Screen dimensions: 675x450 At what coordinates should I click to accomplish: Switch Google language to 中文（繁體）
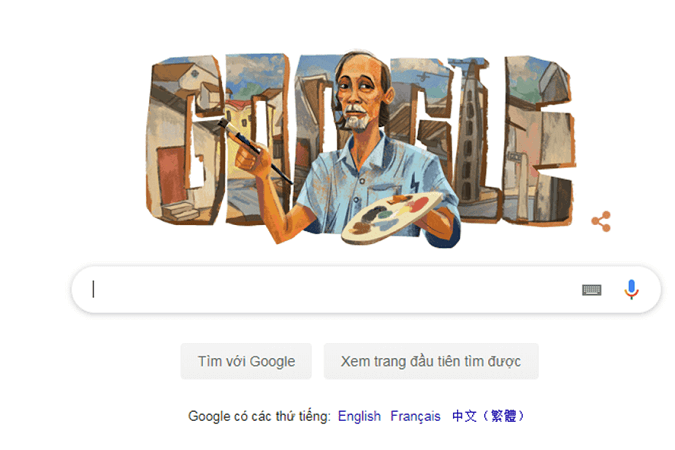(x=489, y=416)
